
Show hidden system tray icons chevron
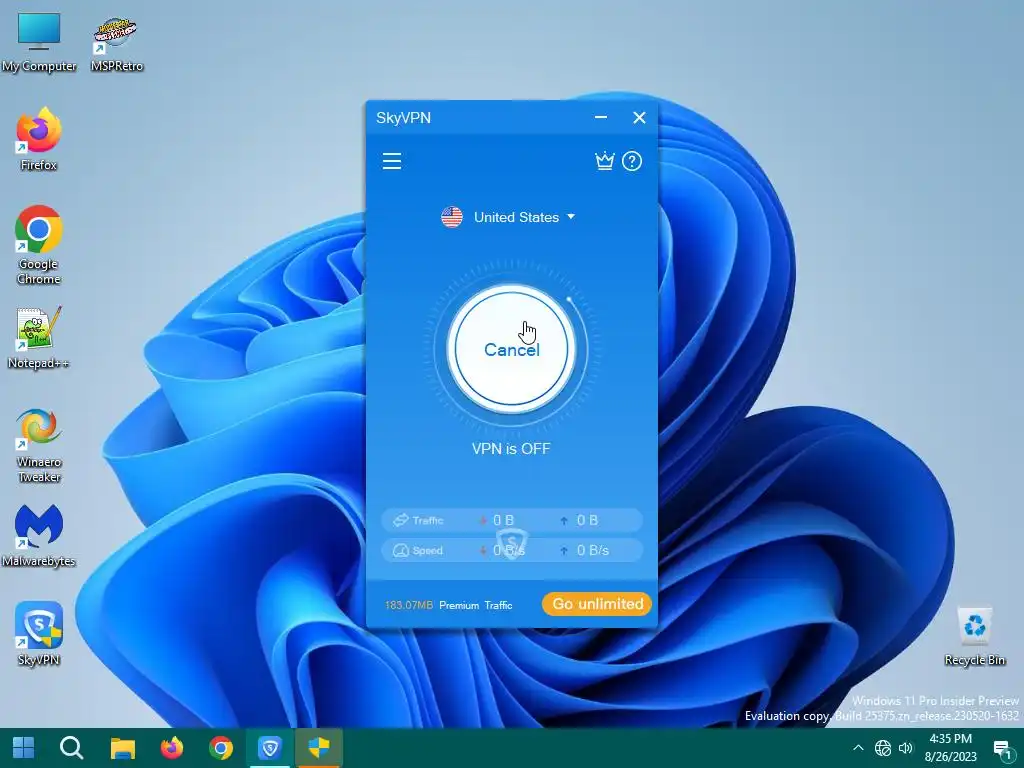coord(858,748)
